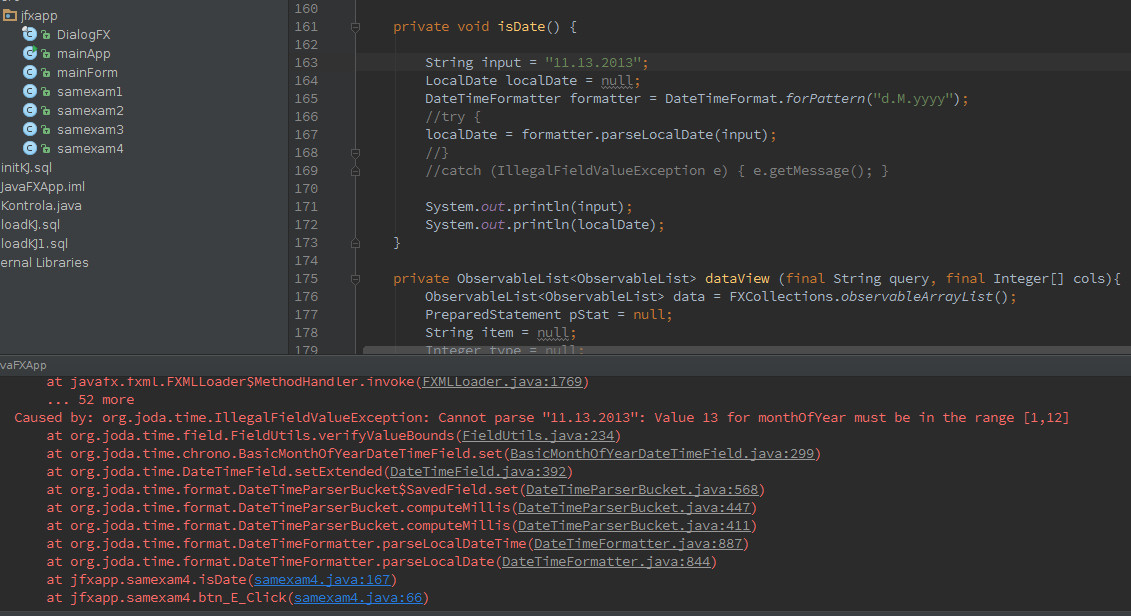Open DateTimeField.java:392 stack trace link
The width and height of the screenshot is (1131, 616).
pyautogui.click(x=478, y=472)
